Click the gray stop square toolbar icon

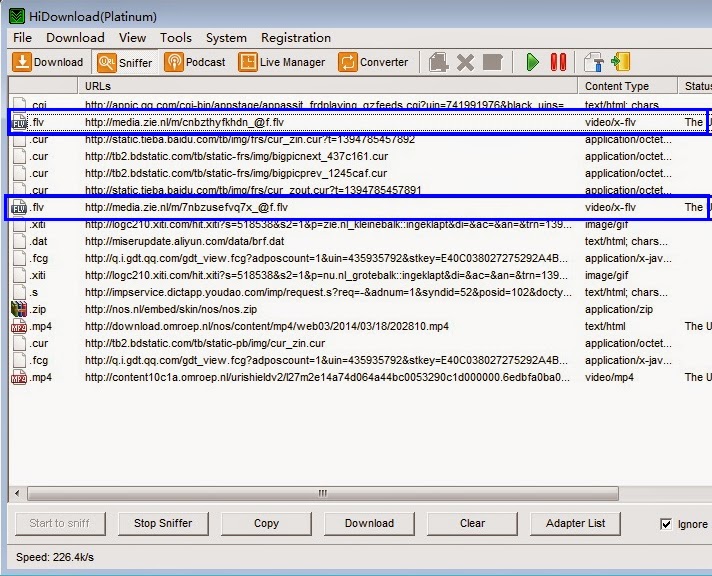click(x=493, y=62)
